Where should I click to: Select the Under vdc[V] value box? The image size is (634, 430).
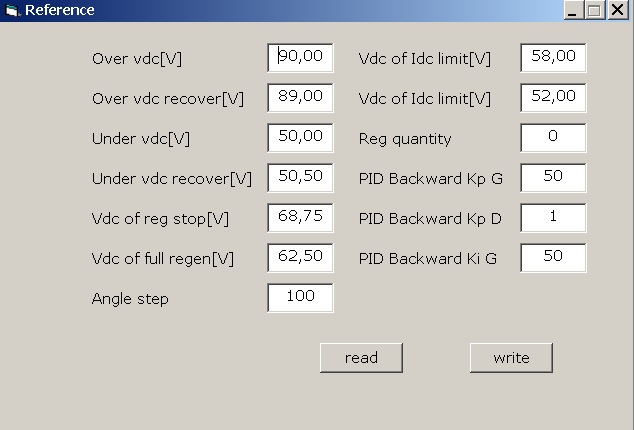point(300,137)
